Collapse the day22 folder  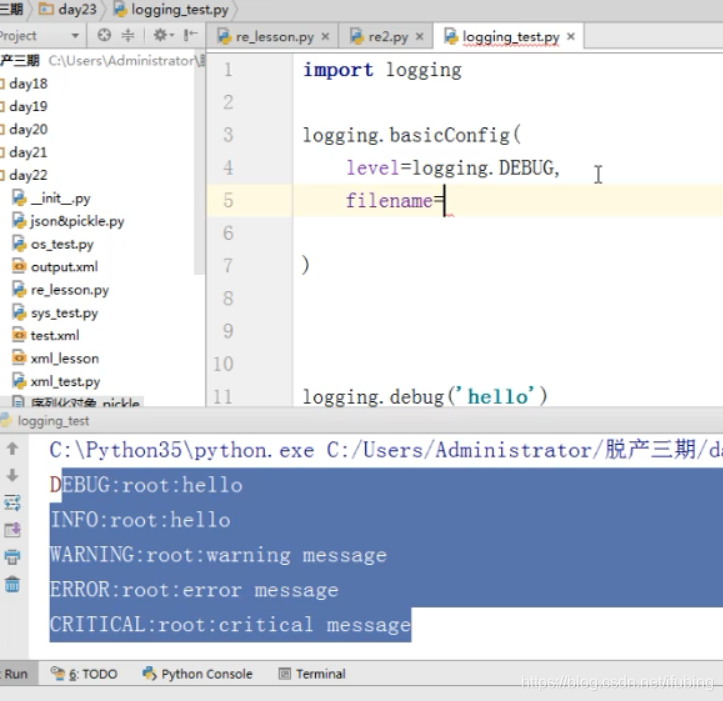tap(24, 175)
